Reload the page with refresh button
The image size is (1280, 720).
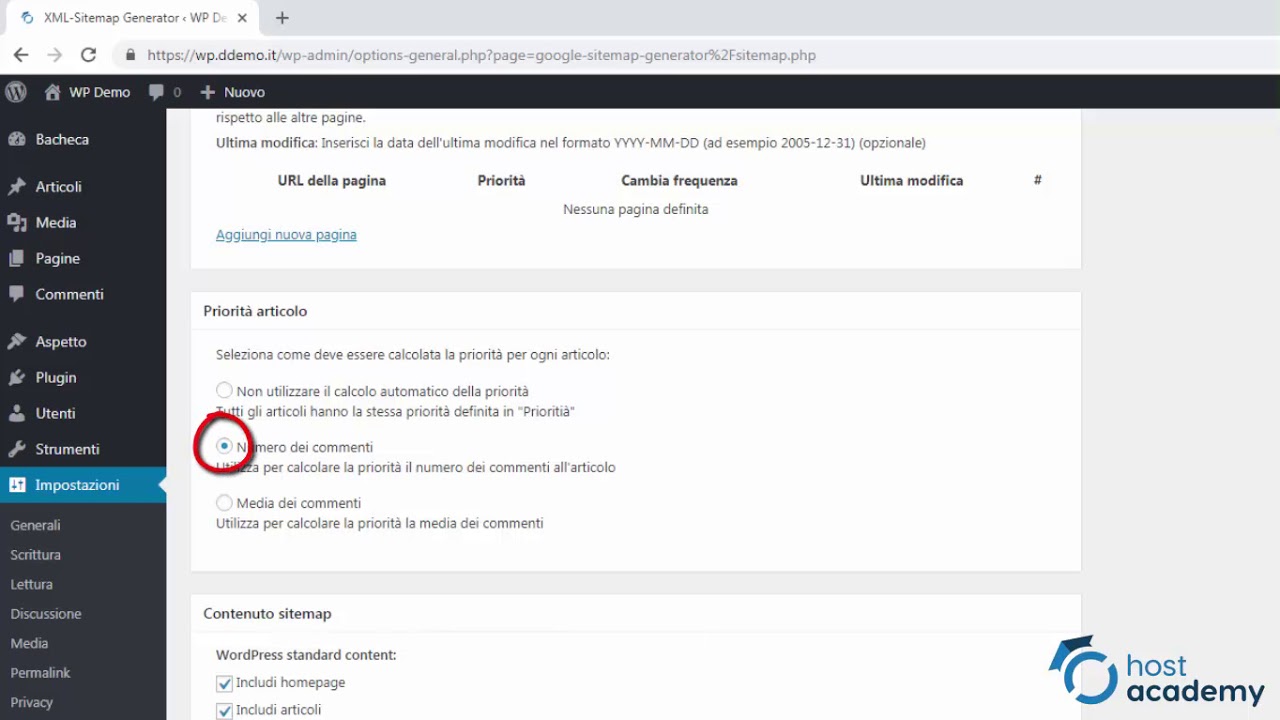point(88,55)
